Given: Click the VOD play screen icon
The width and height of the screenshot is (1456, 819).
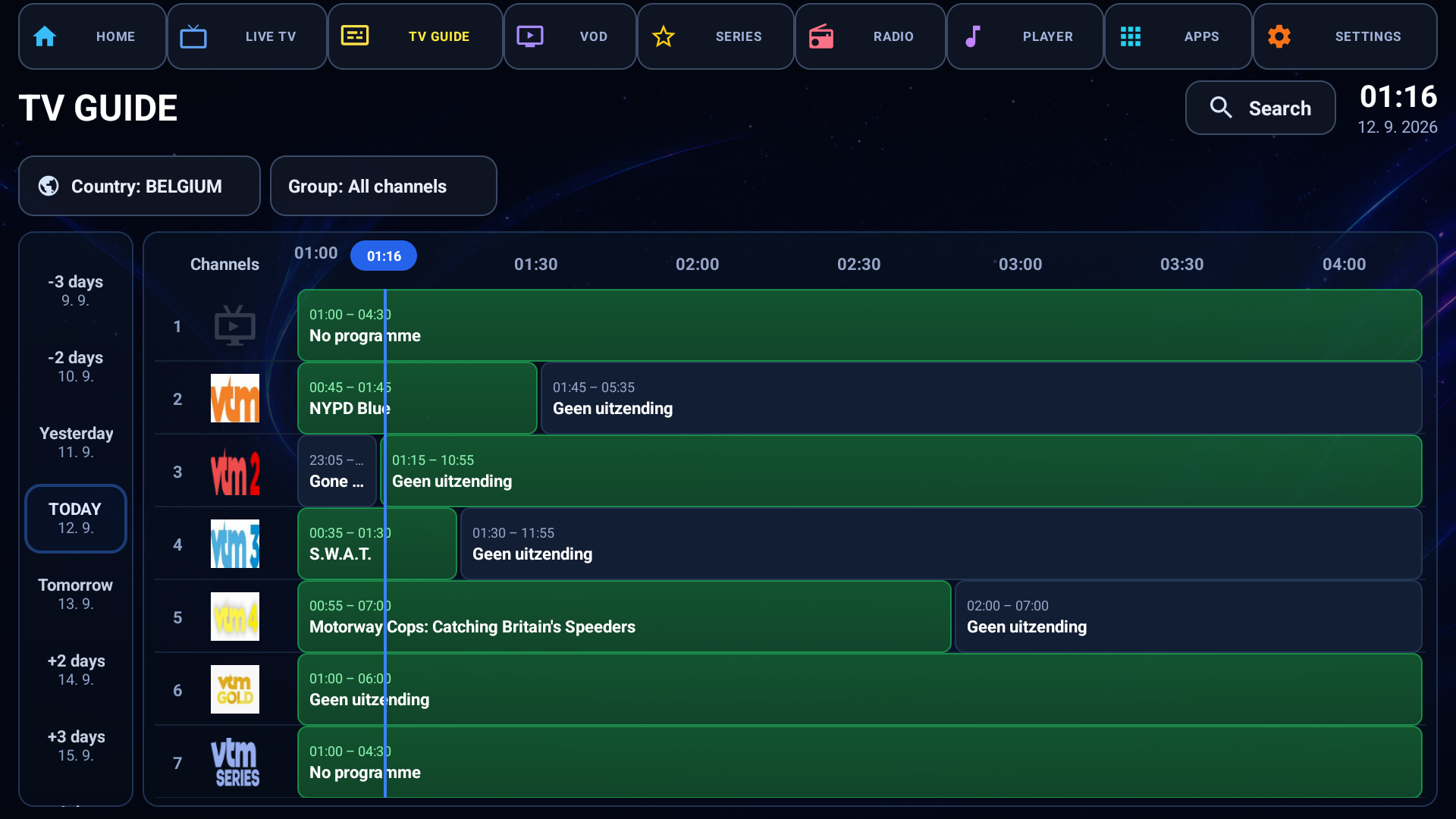Looking at the screenshot, I should (x=530, y=36).
